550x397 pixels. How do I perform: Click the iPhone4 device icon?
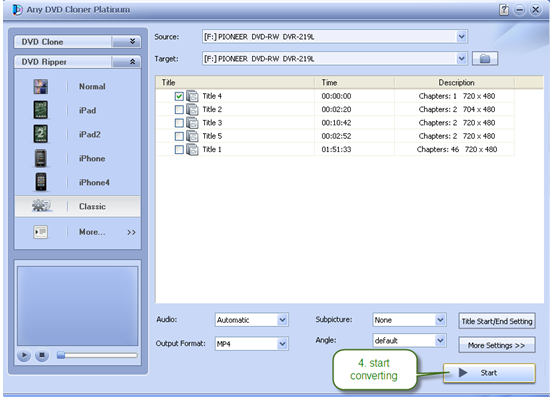[41, 182]
